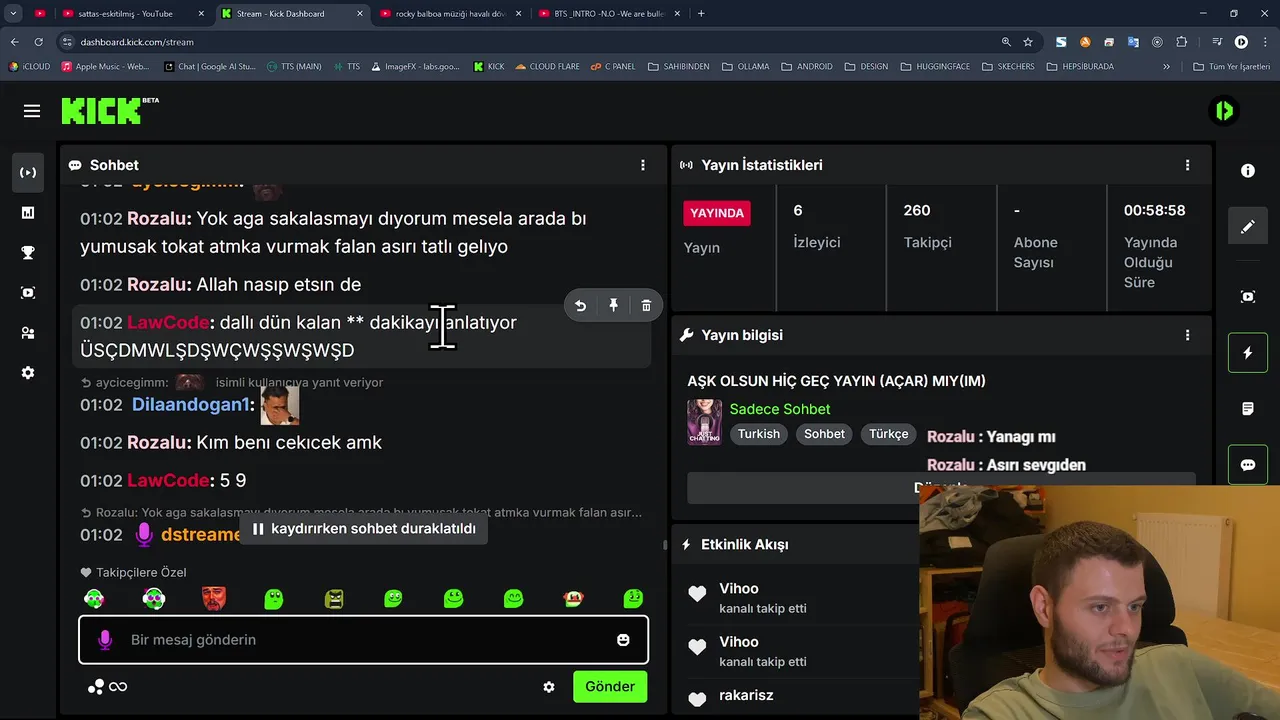Viewport: 1280px width, 720px height.
Task: Open the stream sidebar icon
Action: click(28, 172)
